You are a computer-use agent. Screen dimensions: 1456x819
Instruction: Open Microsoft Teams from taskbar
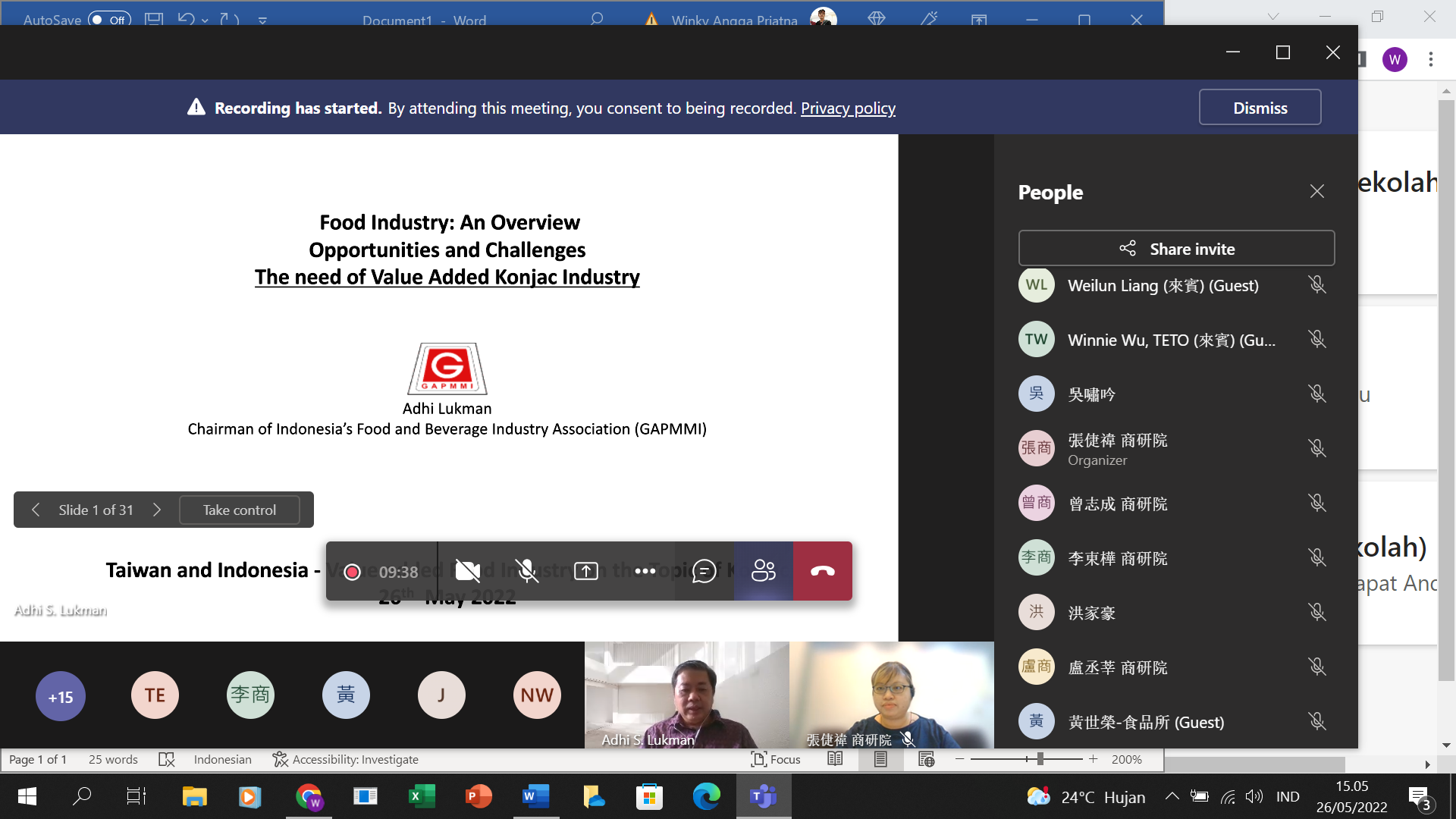[764, 796]
